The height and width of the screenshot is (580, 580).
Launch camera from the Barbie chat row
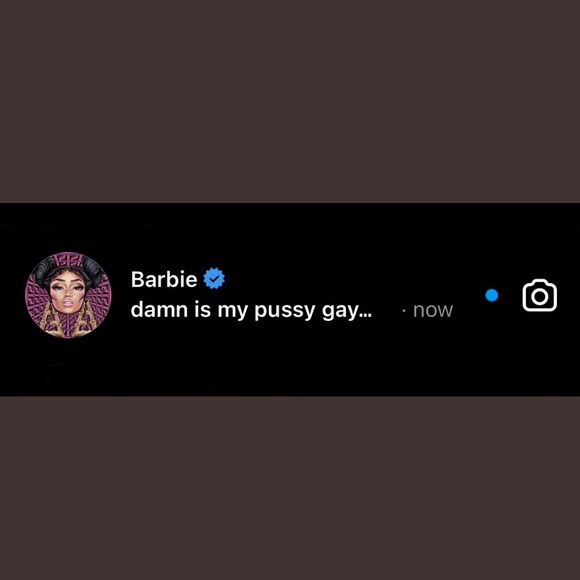tap(540, 295)
